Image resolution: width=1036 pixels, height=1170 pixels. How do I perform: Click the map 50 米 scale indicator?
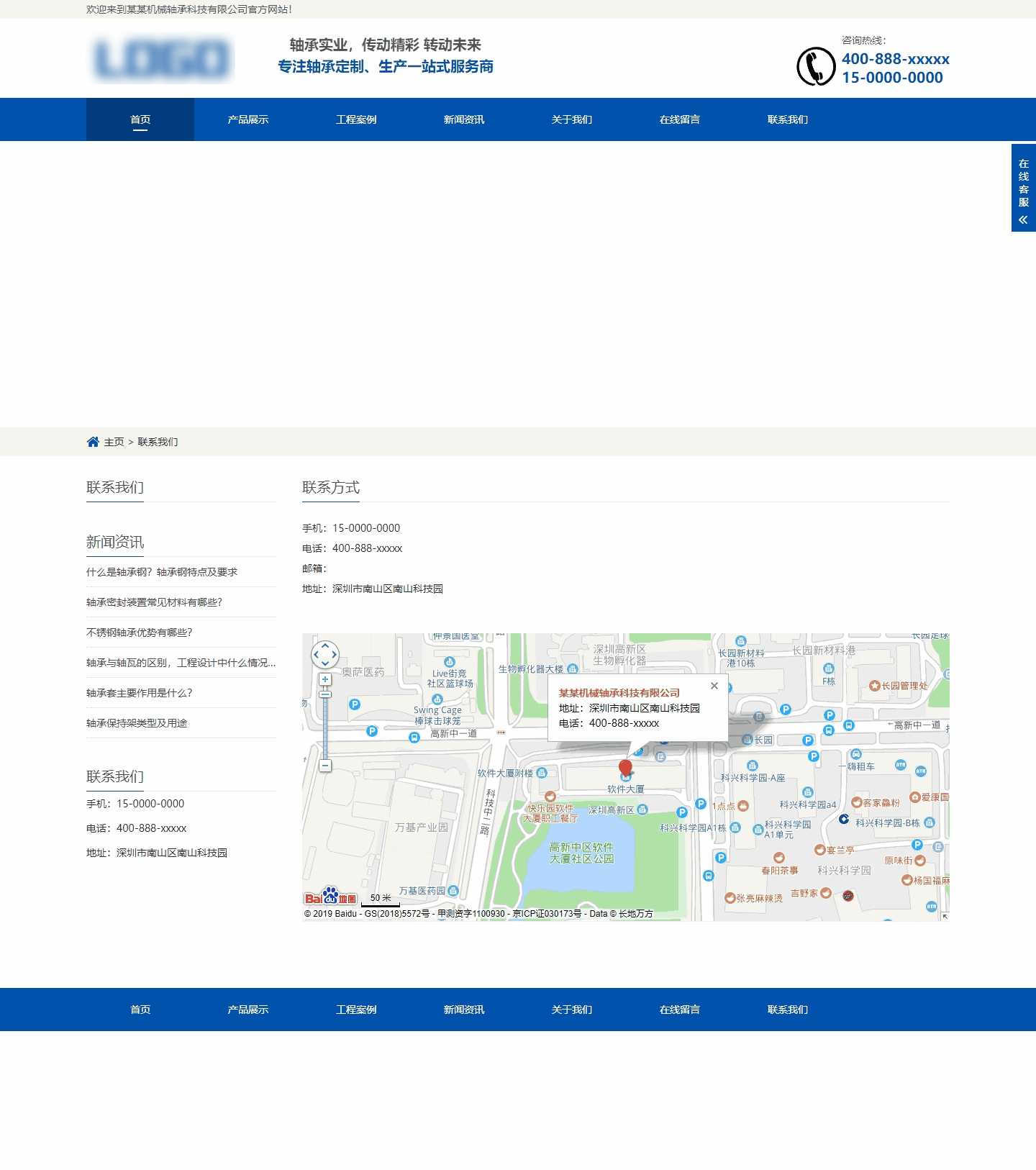[380, 899]
